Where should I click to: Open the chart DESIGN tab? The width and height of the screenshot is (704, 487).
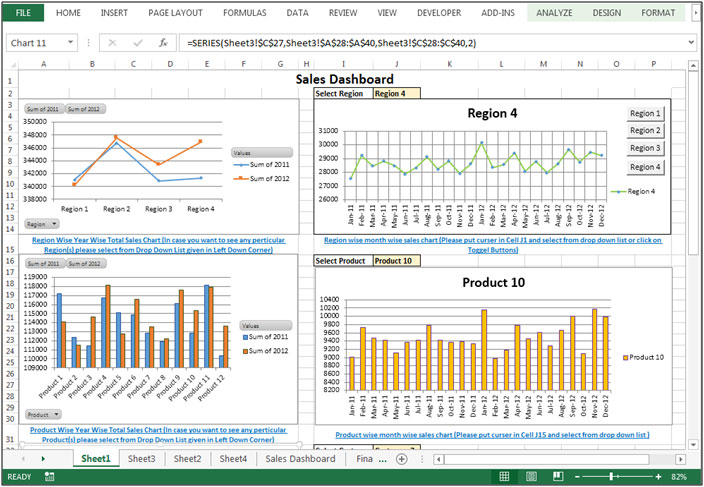pyautogui.click(x=607, y=13)
